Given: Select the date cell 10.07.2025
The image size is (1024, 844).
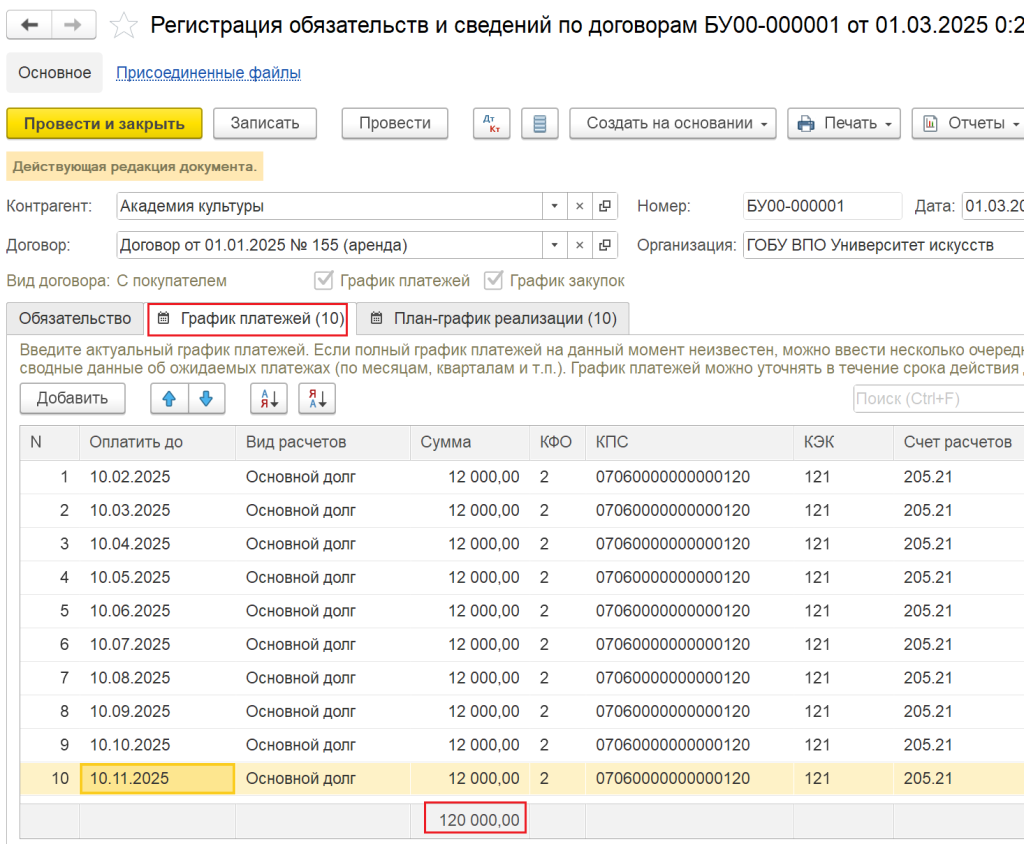Looking at the screenshot, I should tap(157, 645).
